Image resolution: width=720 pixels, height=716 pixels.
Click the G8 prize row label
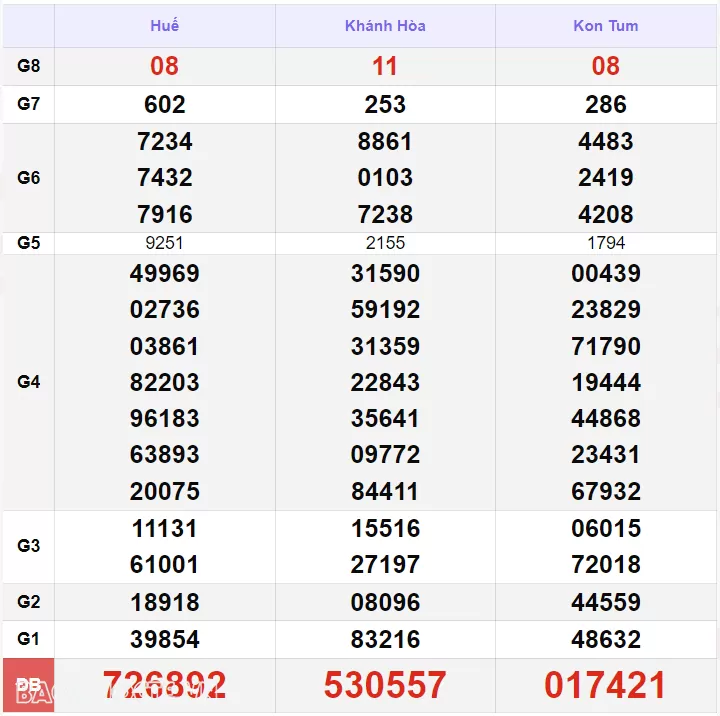(x=29, y=66)
